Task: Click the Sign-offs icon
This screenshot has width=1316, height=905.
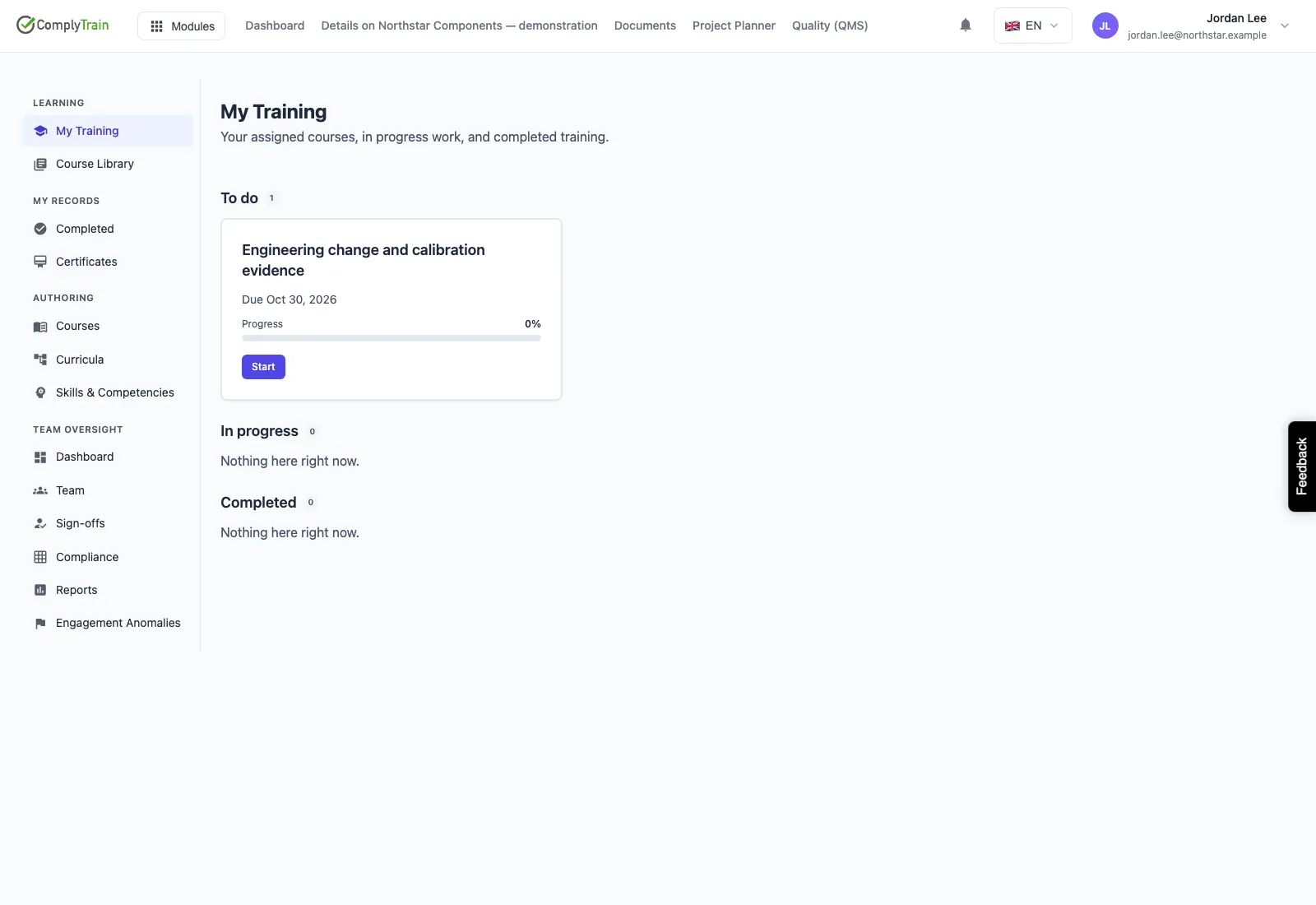Action: point(40,523)
